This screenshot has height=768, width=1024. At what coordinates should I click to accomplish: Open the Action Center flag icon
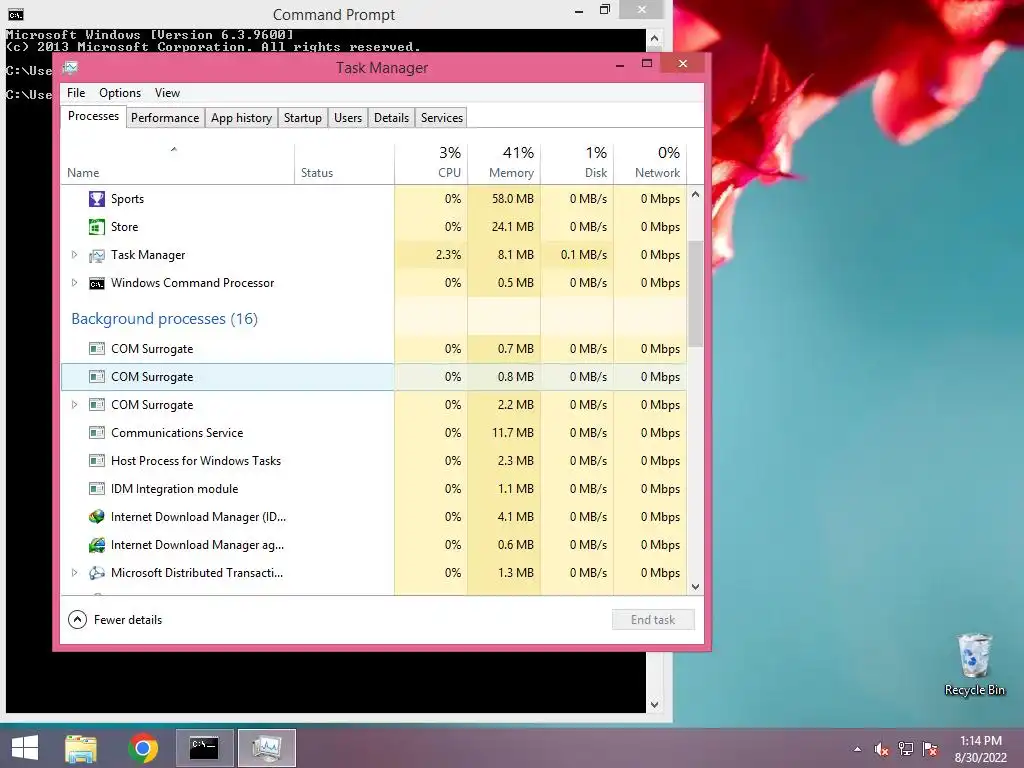(x=930, y=749)
